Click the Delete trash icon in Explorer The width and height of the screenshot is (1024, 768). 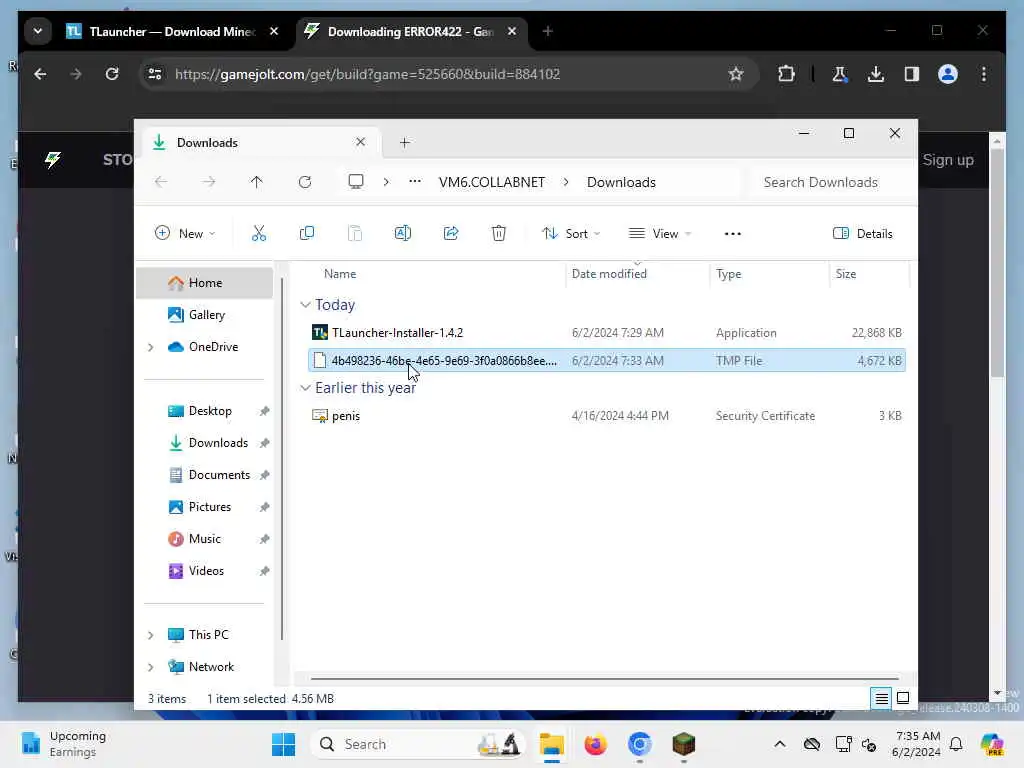[x=499, y=233]
